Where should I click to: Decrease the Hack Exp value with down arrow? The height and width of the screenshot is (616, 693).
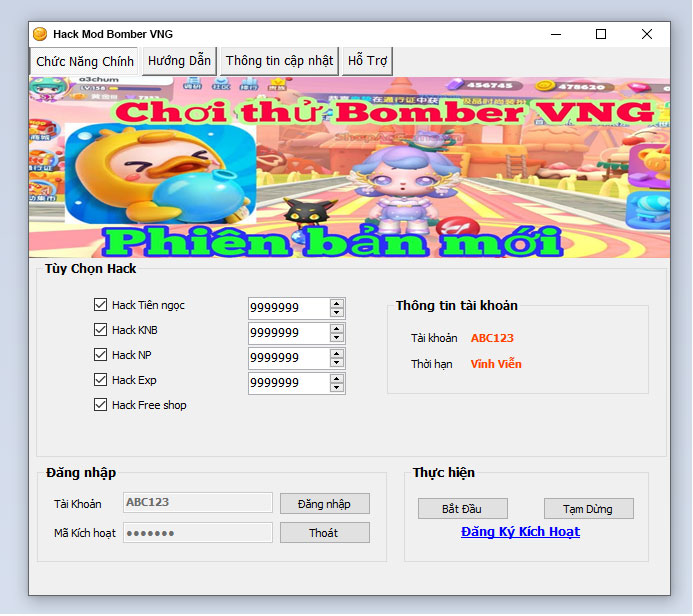point(337,388)
